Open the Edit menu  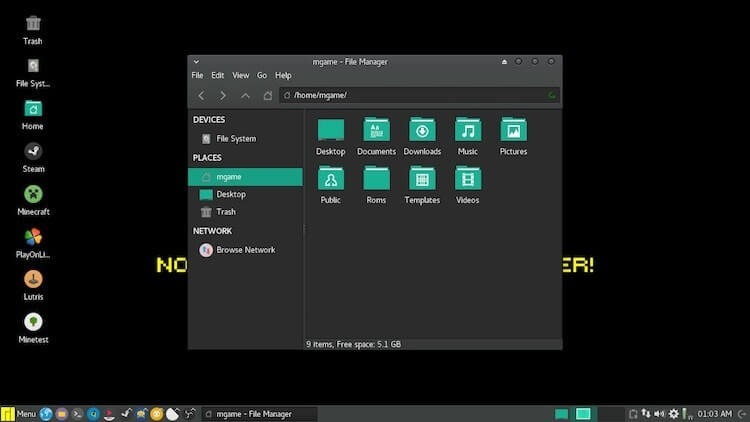(x=218, y=75)
